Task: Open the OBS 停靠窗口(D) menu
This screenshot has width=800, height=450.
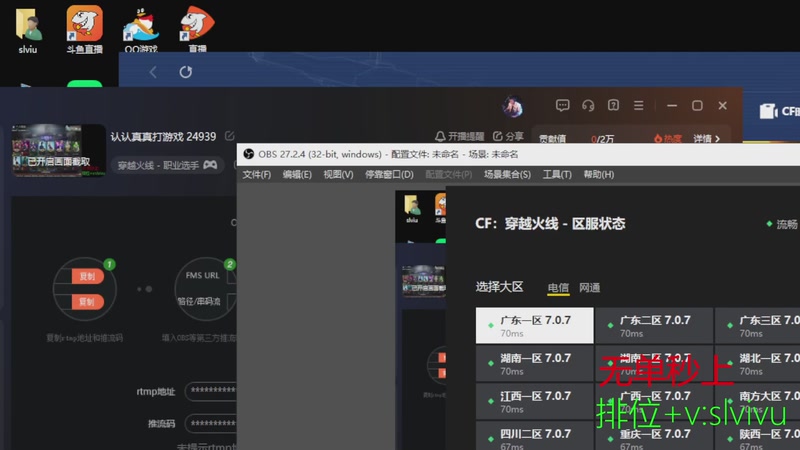Action: [389, 174]
